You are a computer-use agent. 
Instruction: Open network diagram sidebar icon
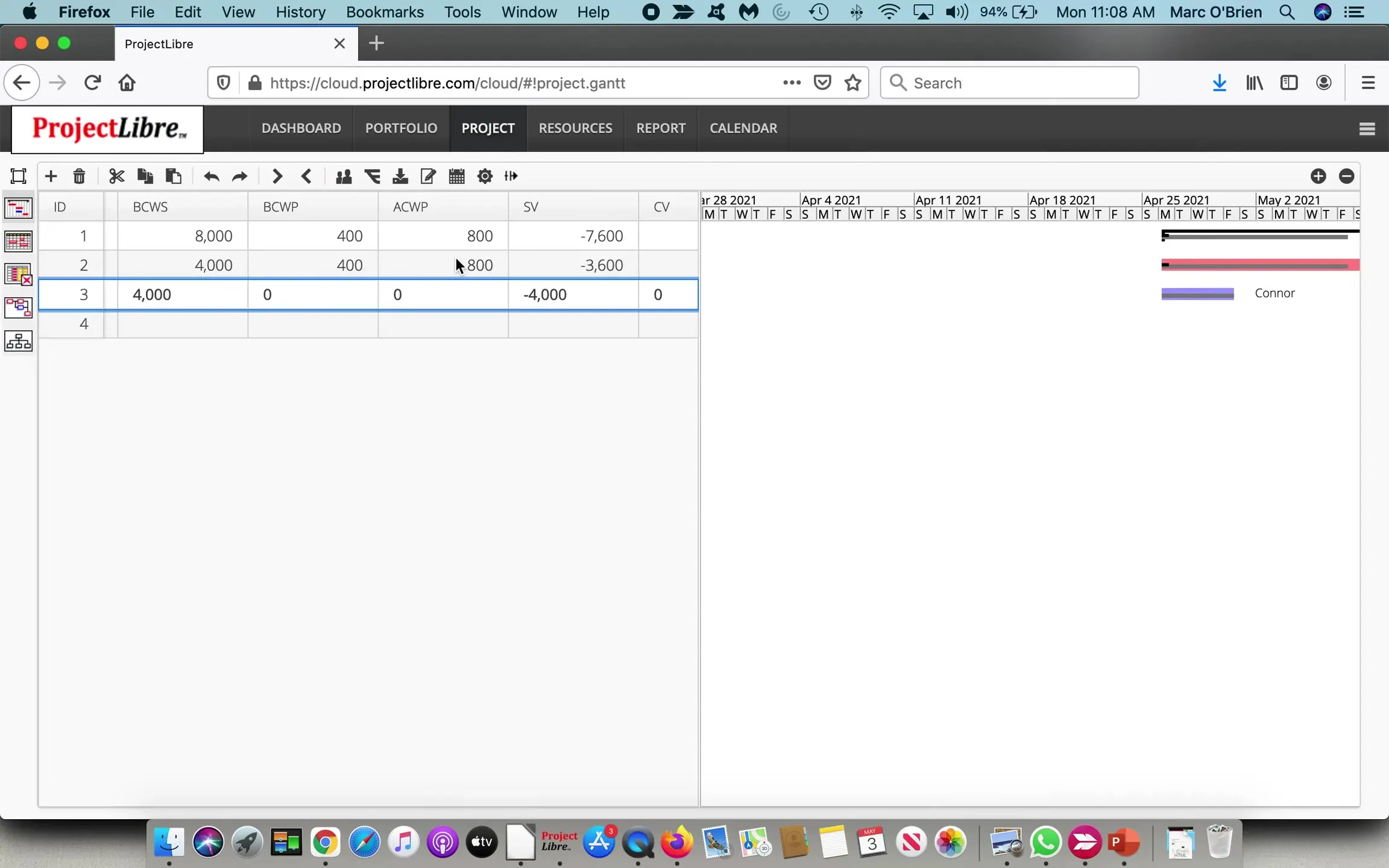coord(19,308)
